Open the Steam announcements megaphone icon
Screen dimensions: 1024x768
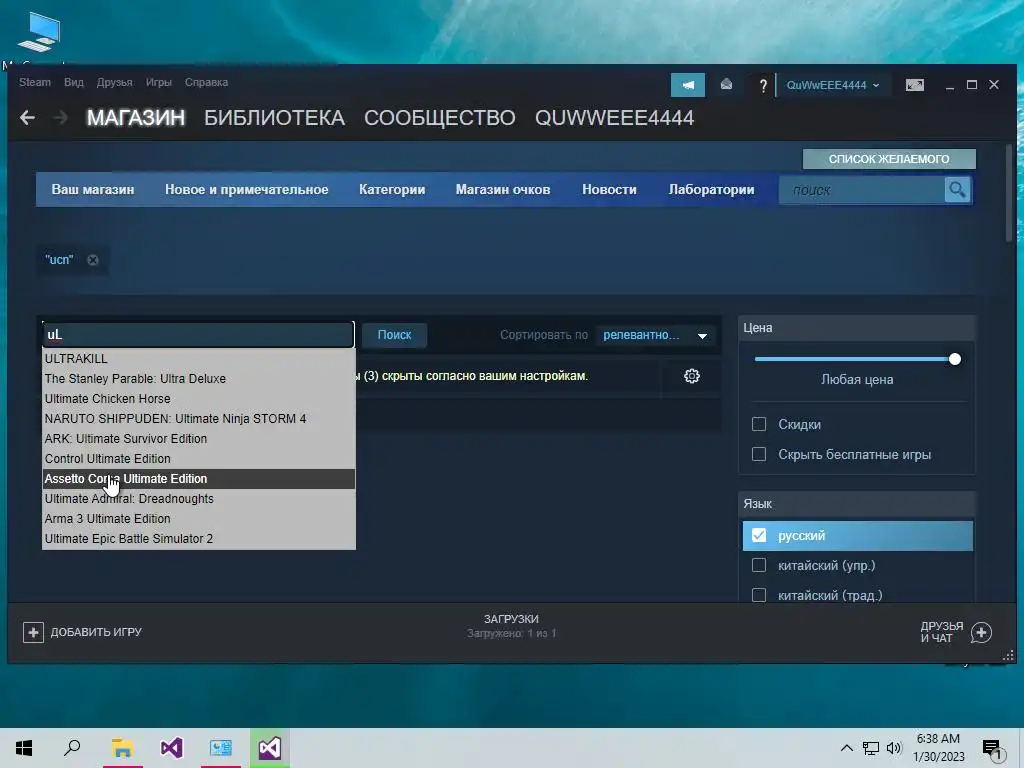pyautogui.click(x=688, y=85)
